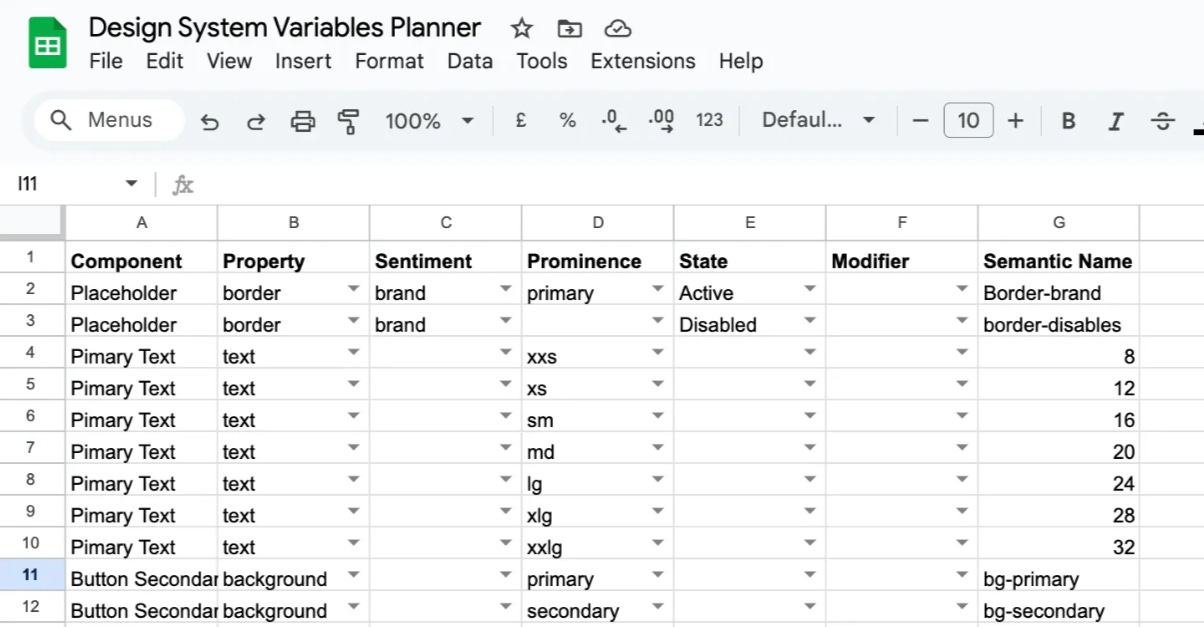Image resolution: width=1204 pixels, height=627 pixels.
Task: Check the cloud save status icon
Action: 618,28
